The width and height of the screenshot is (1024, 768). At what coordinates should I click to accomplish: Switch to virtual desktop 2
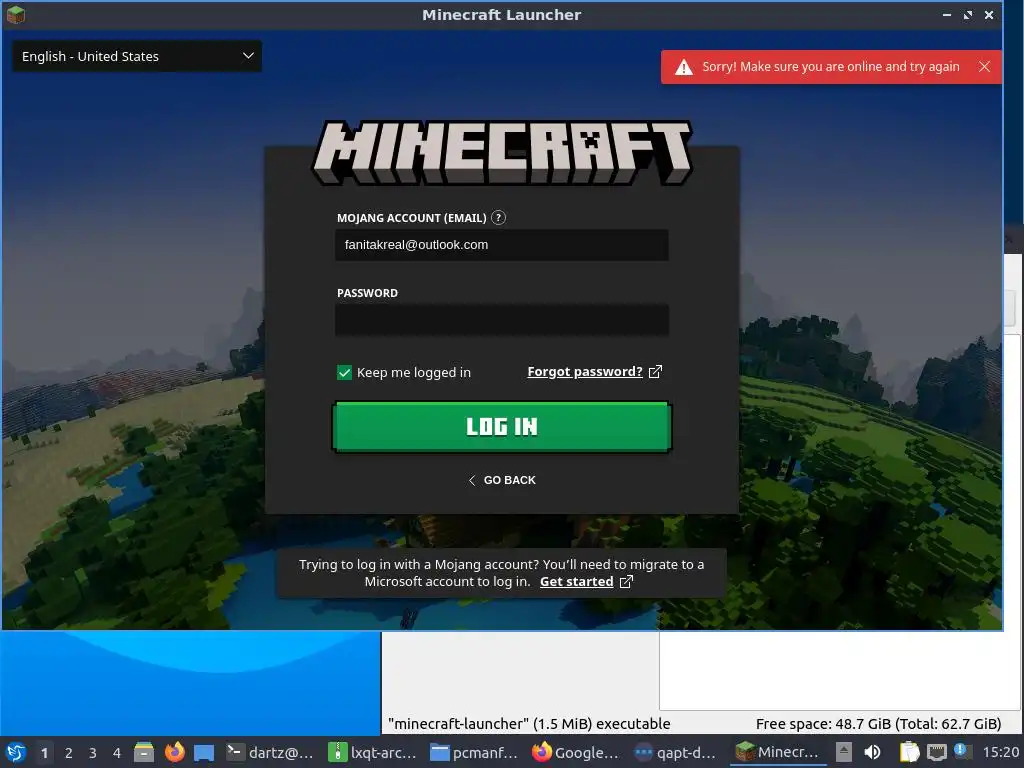(69, 753)
